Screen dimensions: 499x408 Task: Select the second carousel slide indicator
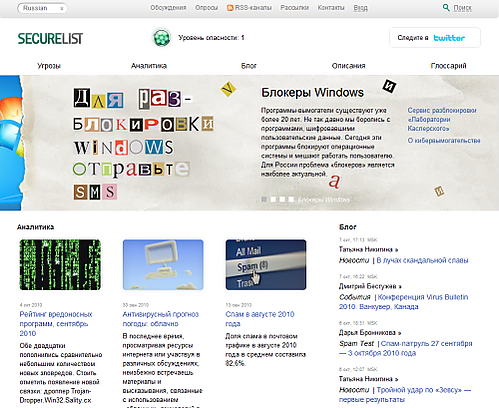point(273,199)
